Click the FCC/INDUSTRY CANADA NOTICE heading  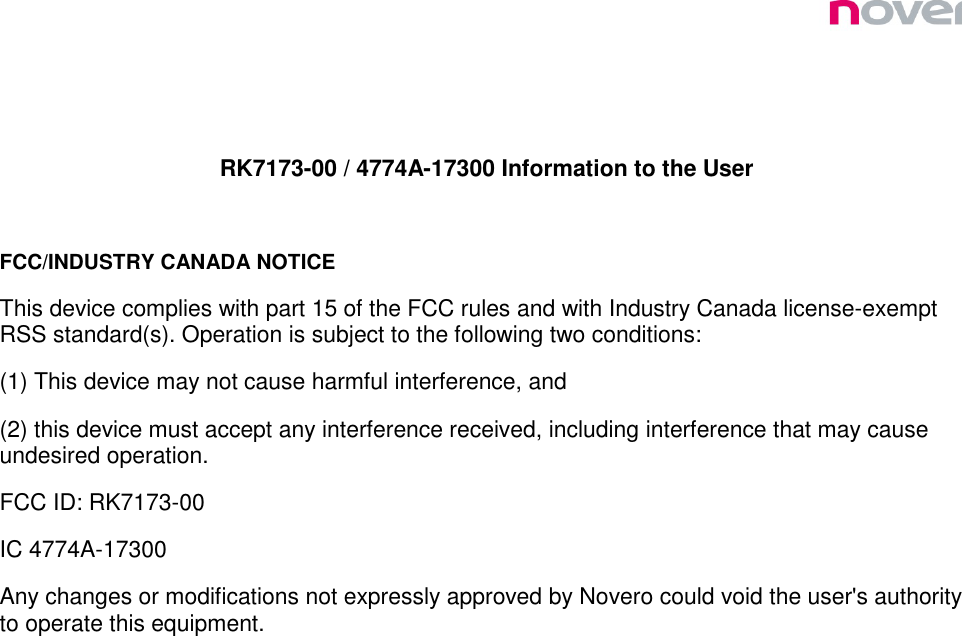pyautogui.click(x=167, y=262)
